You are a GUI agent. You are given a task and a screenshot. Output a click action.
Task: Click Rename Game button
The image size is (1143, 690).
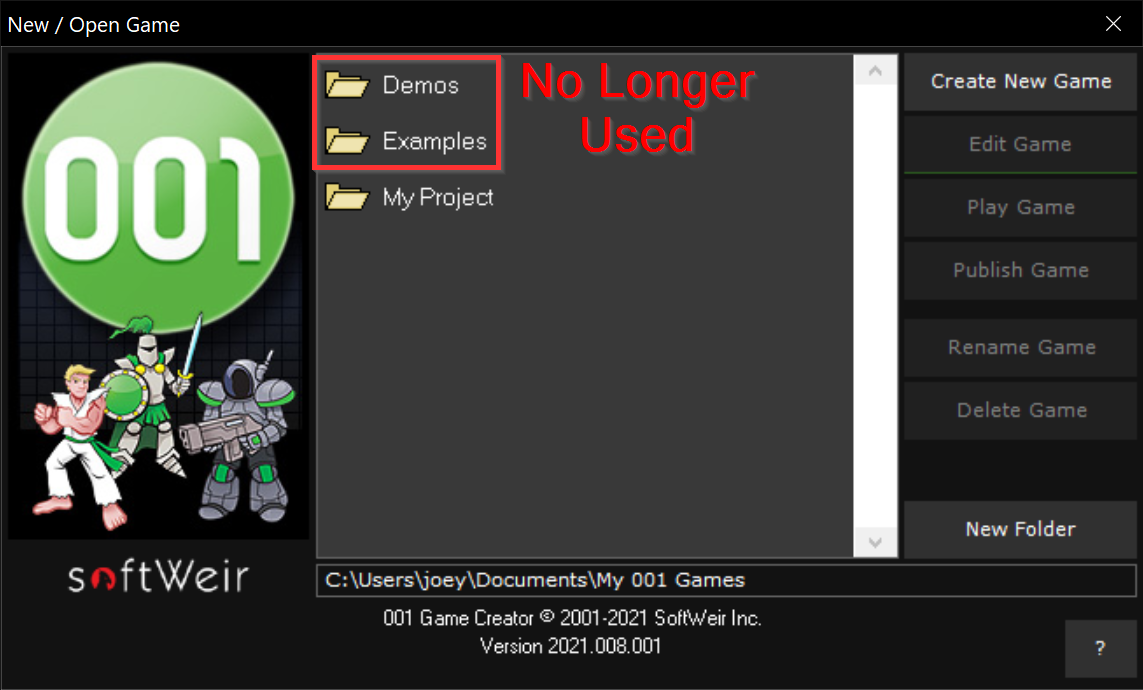[x=1021, y=348]
